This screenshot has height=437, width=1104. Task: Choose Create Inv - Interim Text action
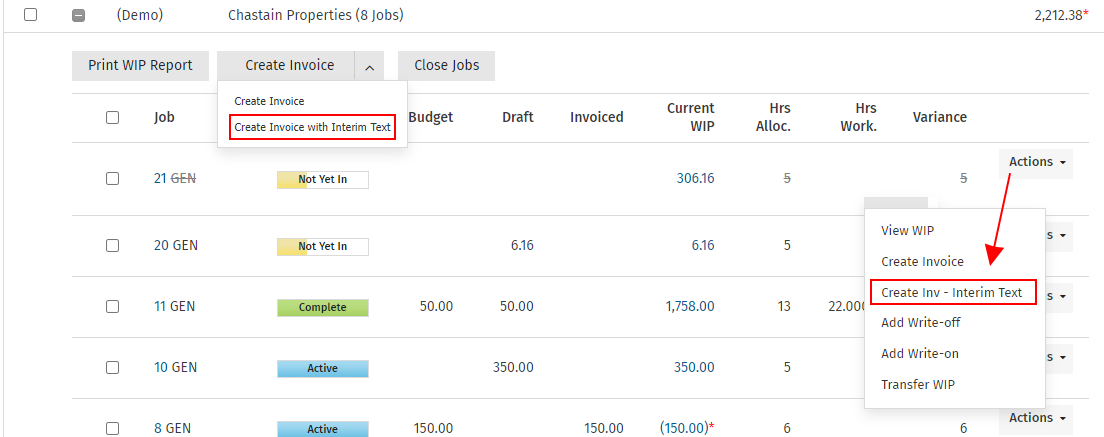(952, 292)
